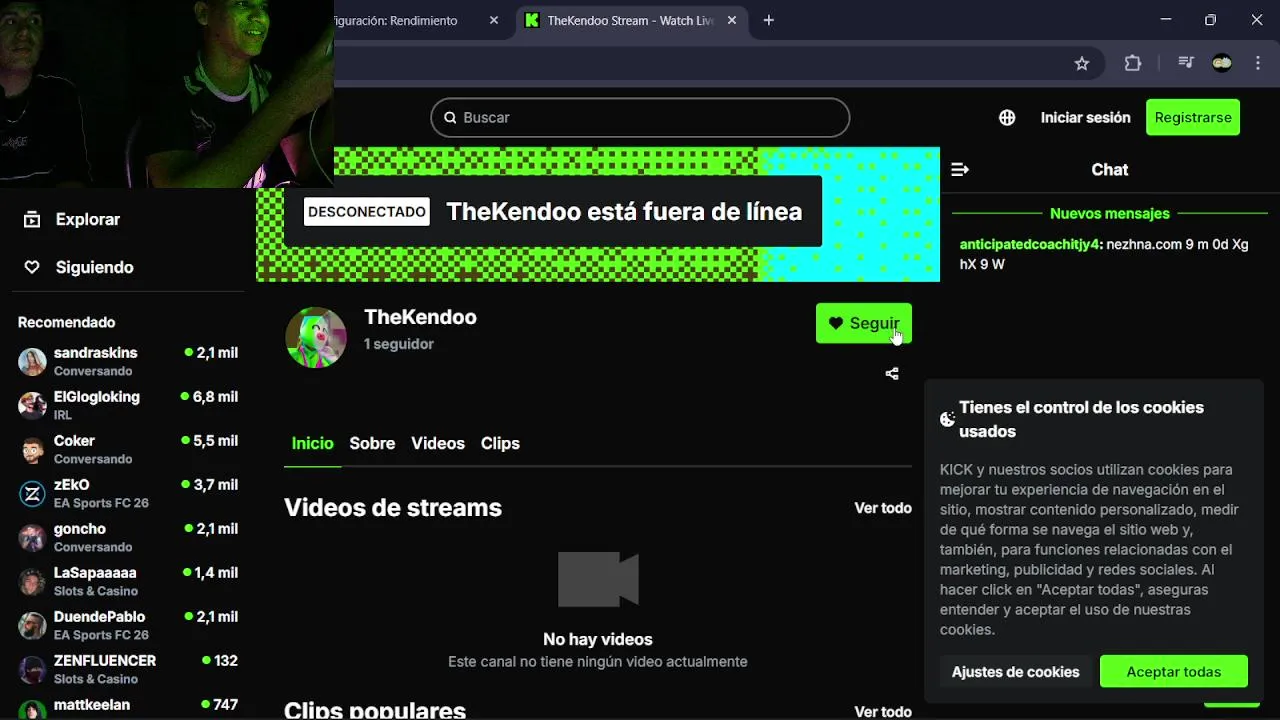Click the Registrarse button
This screenshot has width=1280, height=720.
point(1193,117)
